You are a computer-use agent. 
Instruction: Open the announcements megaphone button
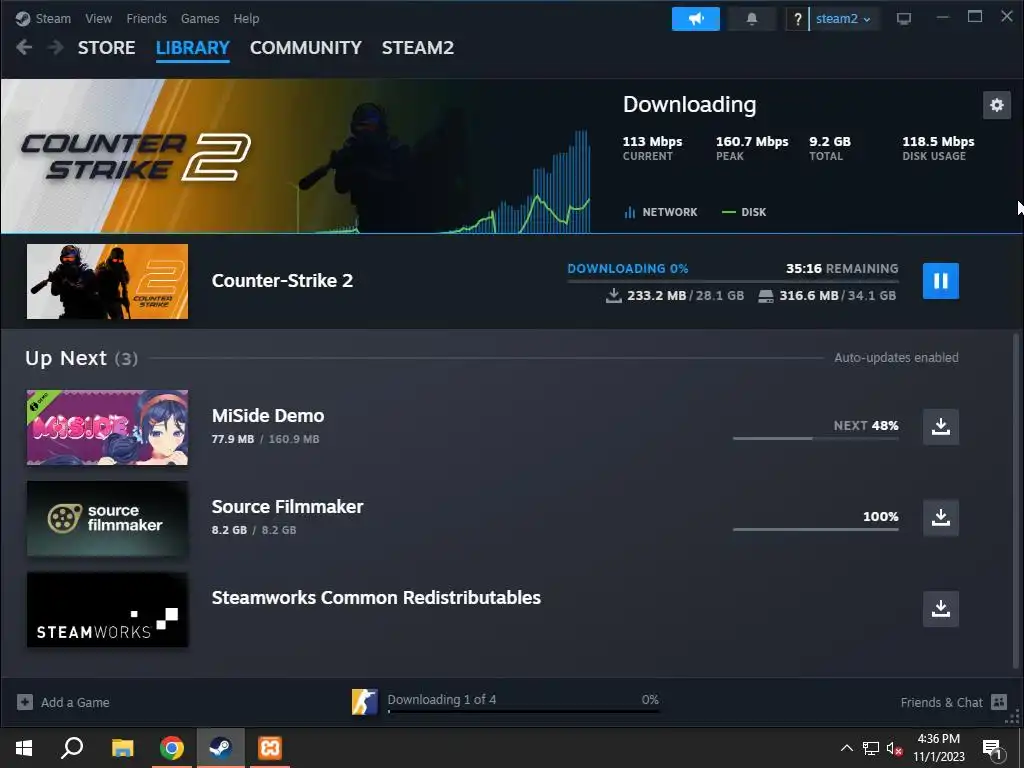(x=696, y=19)
